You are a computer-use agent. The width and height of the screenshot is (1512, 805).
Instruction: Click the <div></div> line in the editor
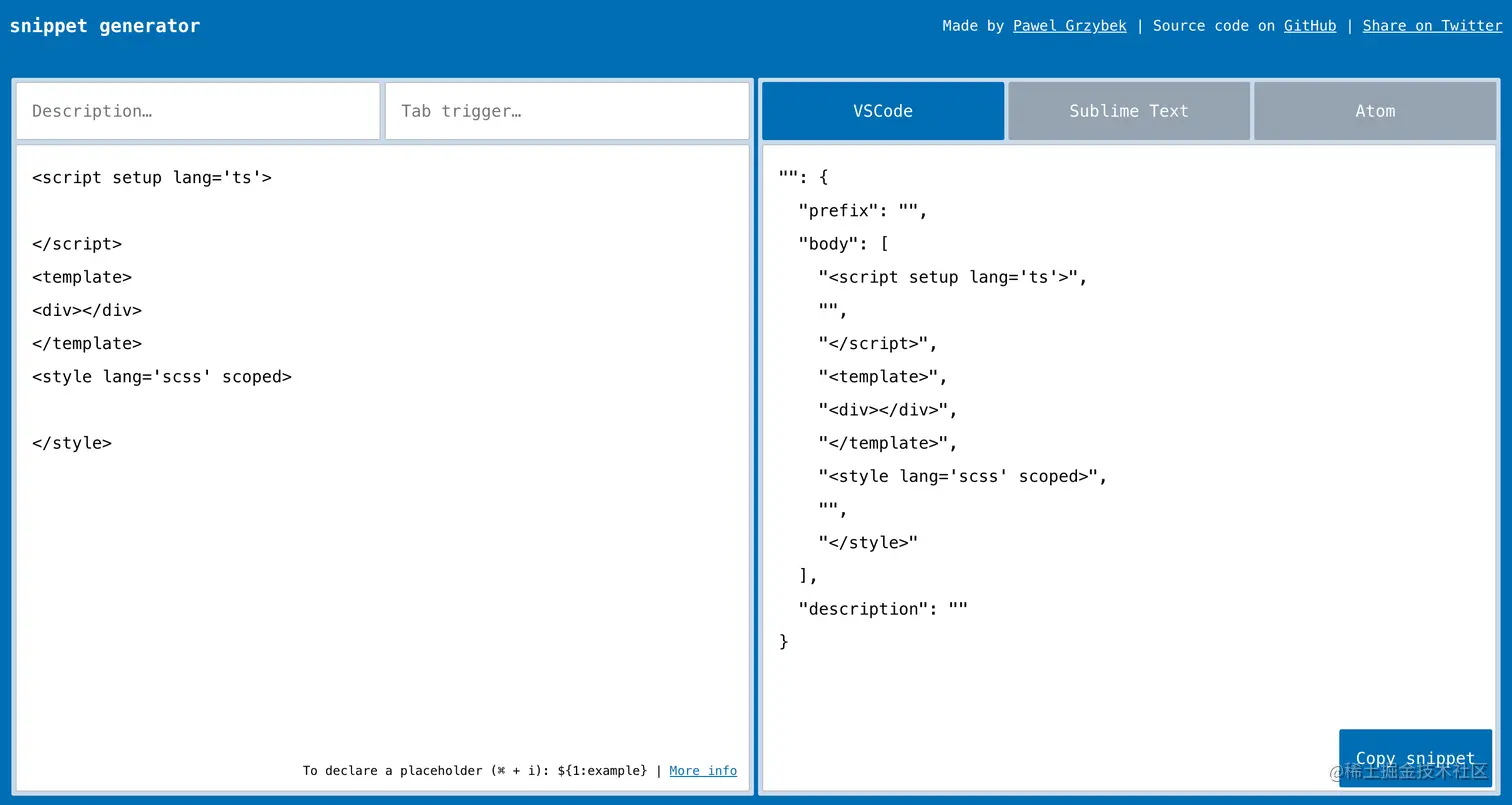point(87,310)
